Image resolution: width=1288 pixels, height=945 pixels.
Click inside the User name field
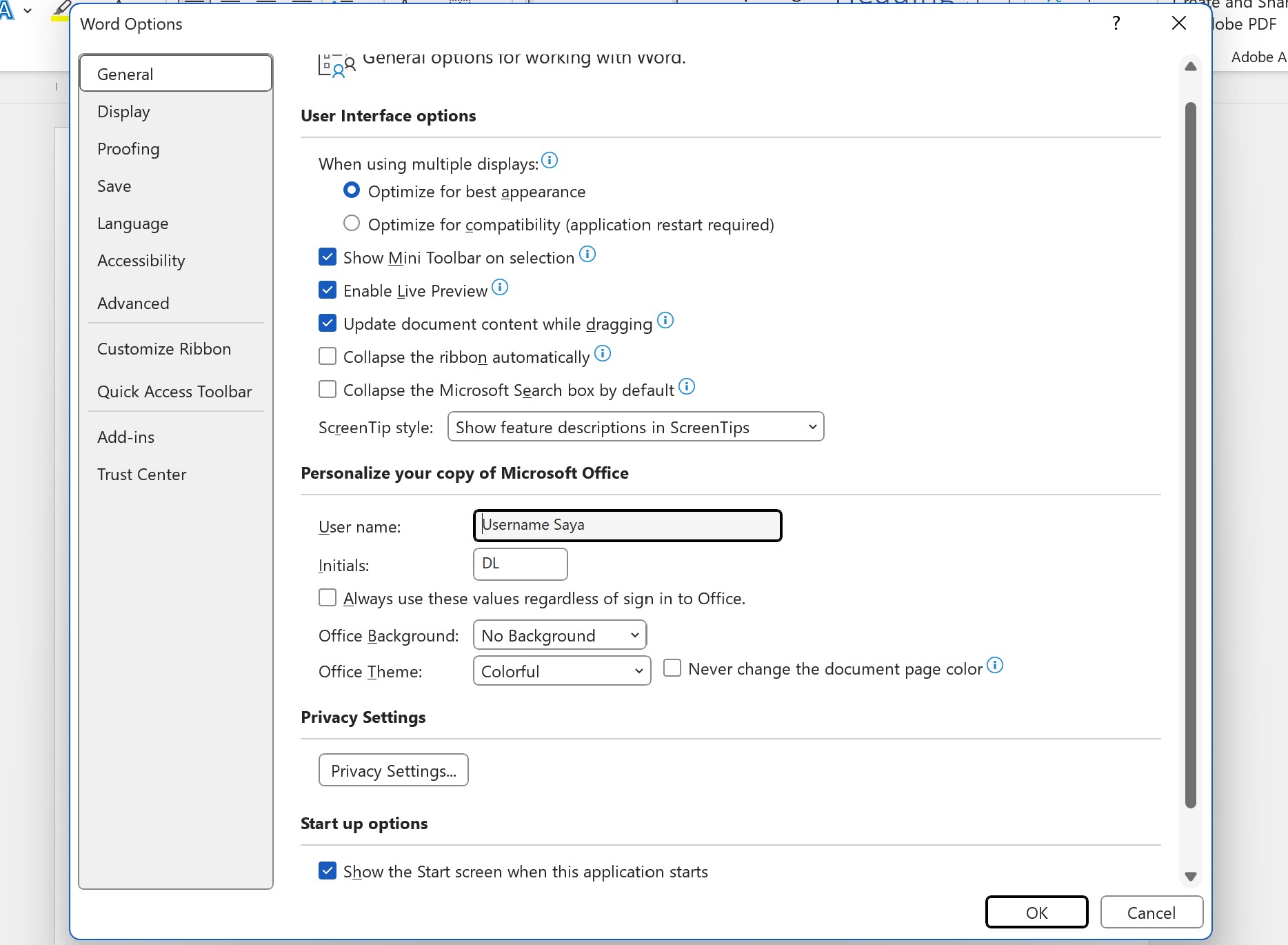[x=626, y=525]
